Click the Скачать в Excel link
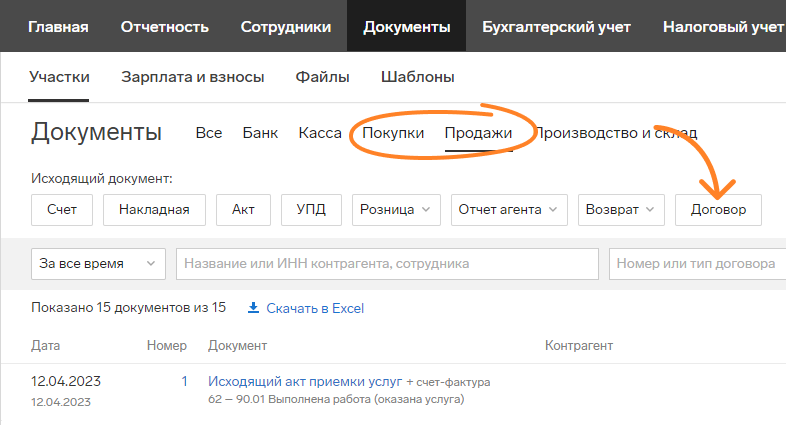The width and height of the screenshot is (786, 425). 315,308
